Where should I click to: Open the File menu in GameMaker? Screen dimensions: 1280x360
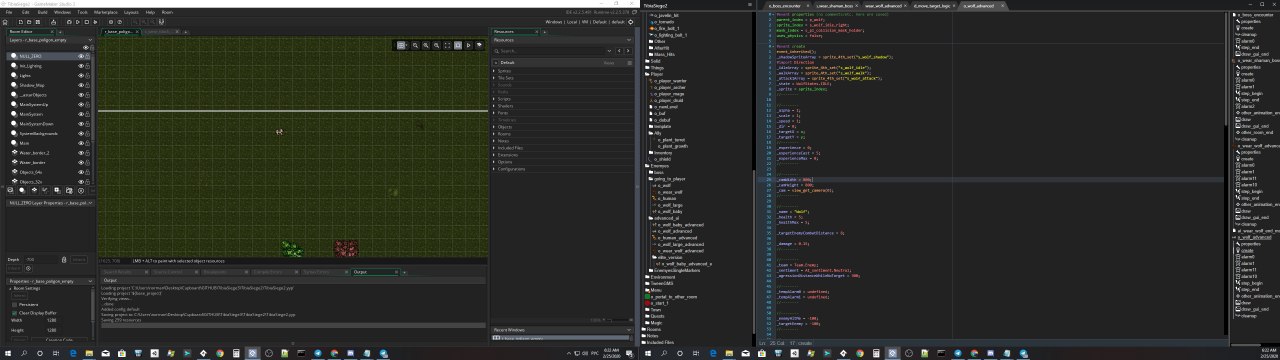9,12
